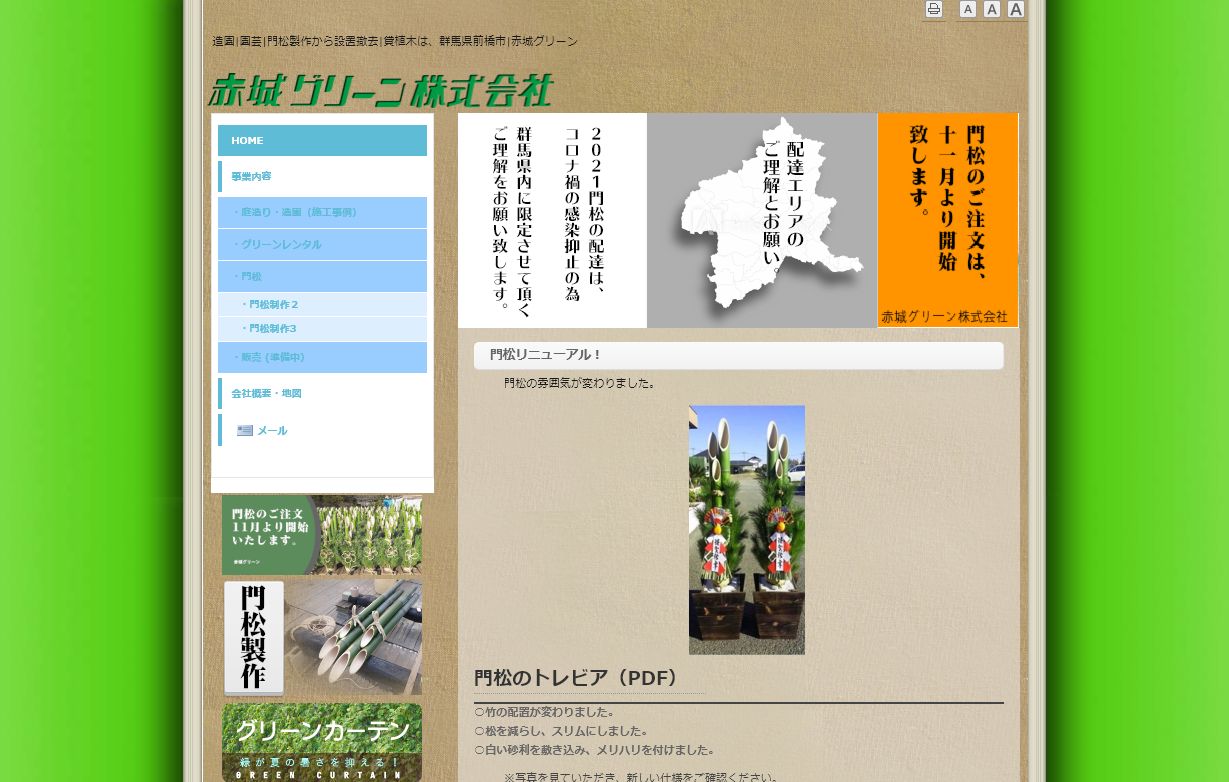Click the kadomatsu photo thumbnail
Viewport: 1229px width, 782px height.
coord(747,530)
